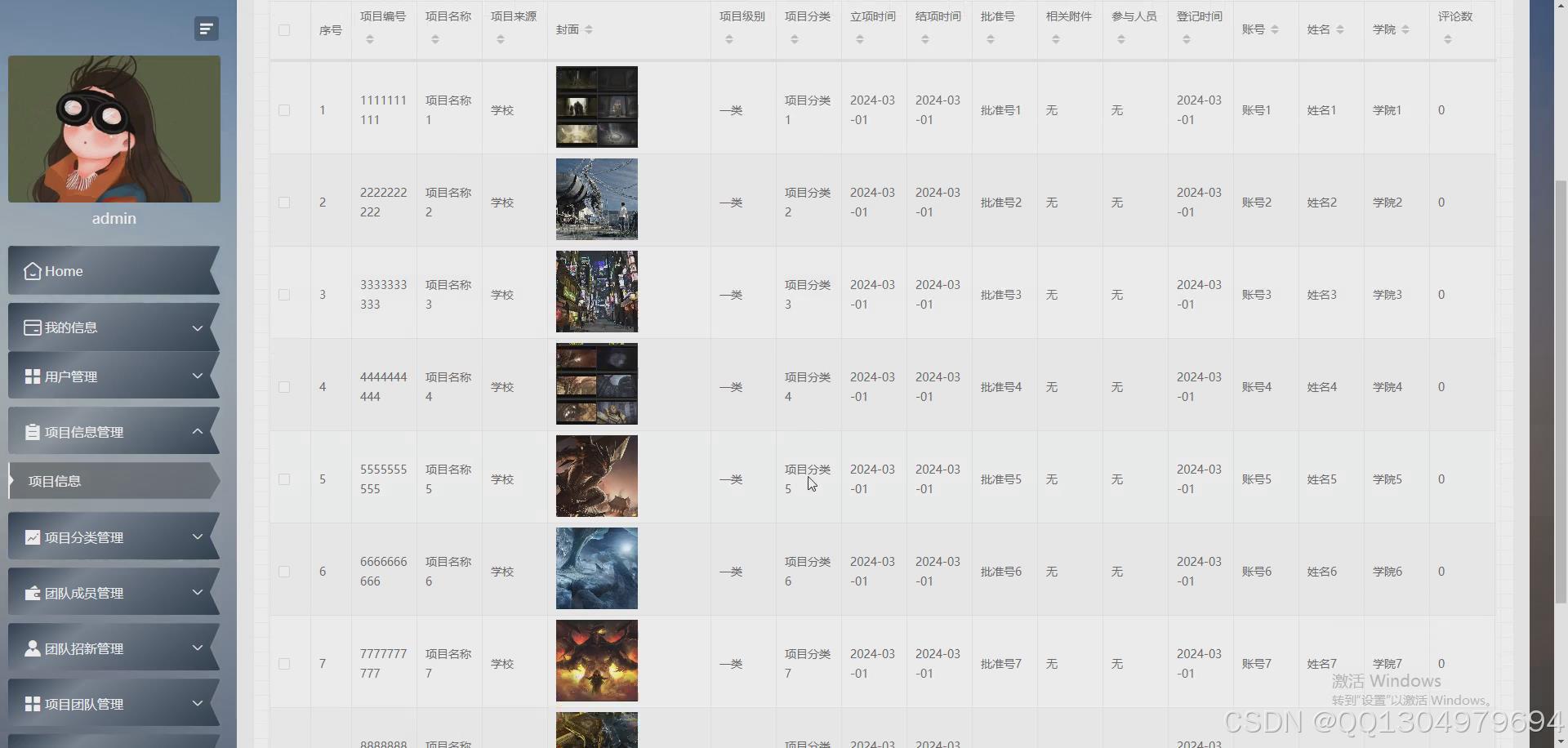Sort table by 封面 column arrows

point(589,29)
